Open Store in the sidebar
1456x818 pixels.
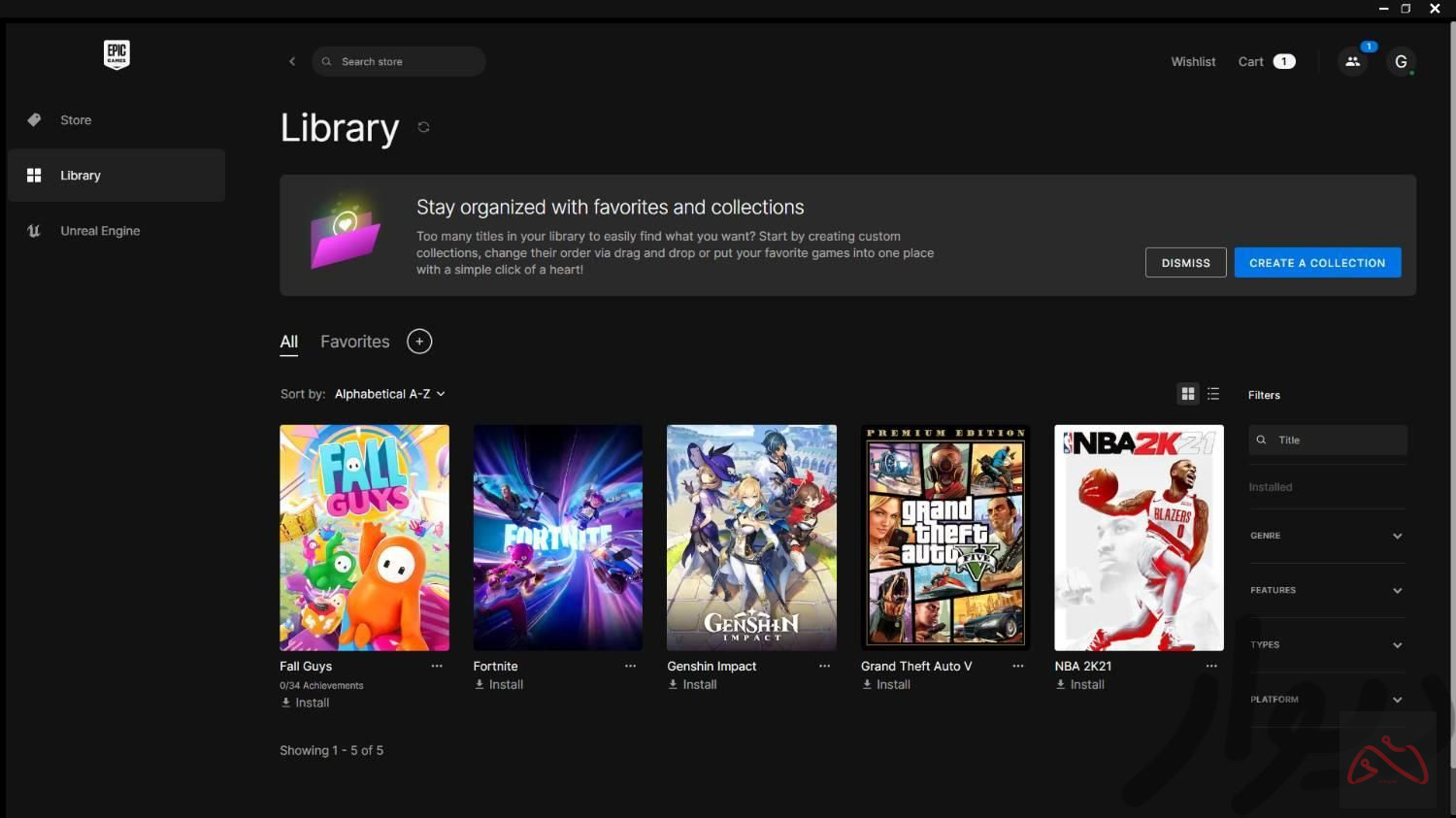(76, 120)
